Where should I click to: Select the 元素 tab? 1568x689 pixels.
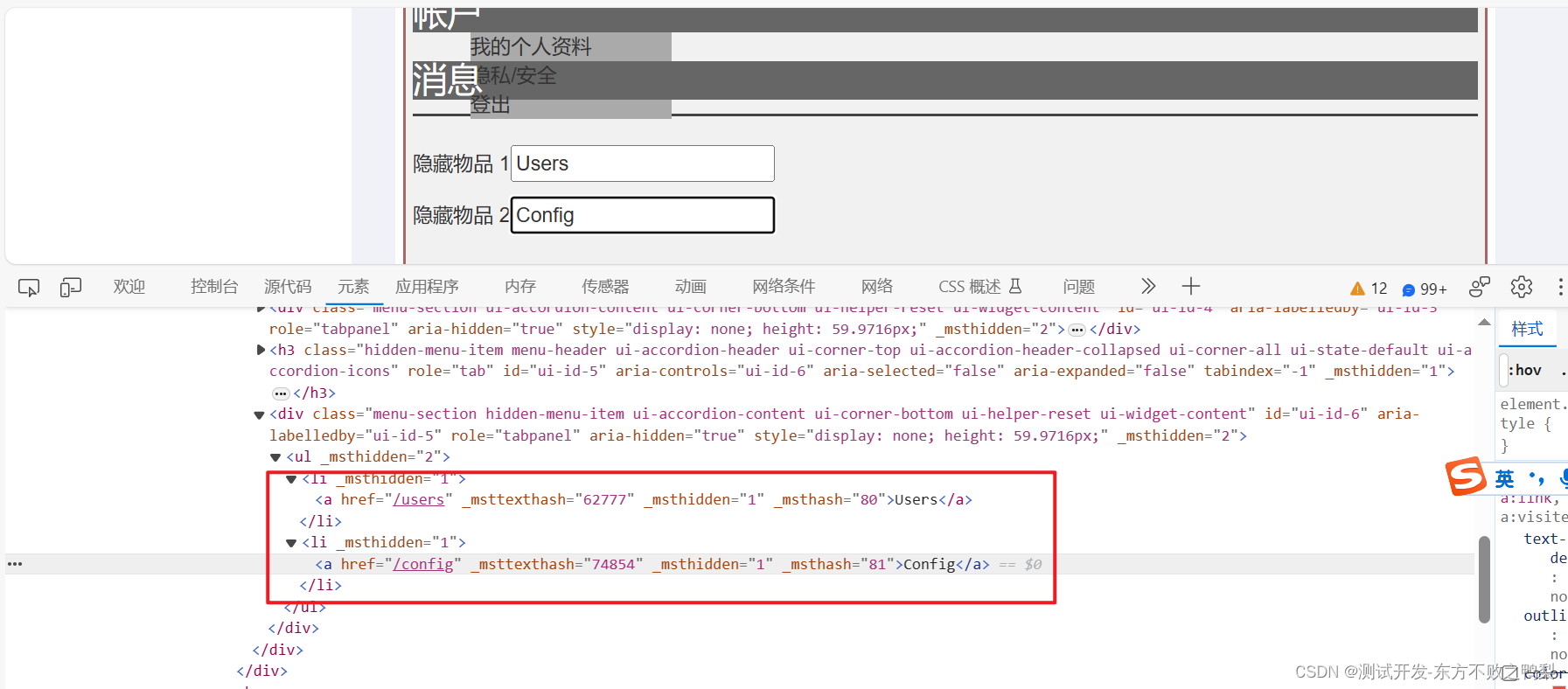(x=353, y=287)
